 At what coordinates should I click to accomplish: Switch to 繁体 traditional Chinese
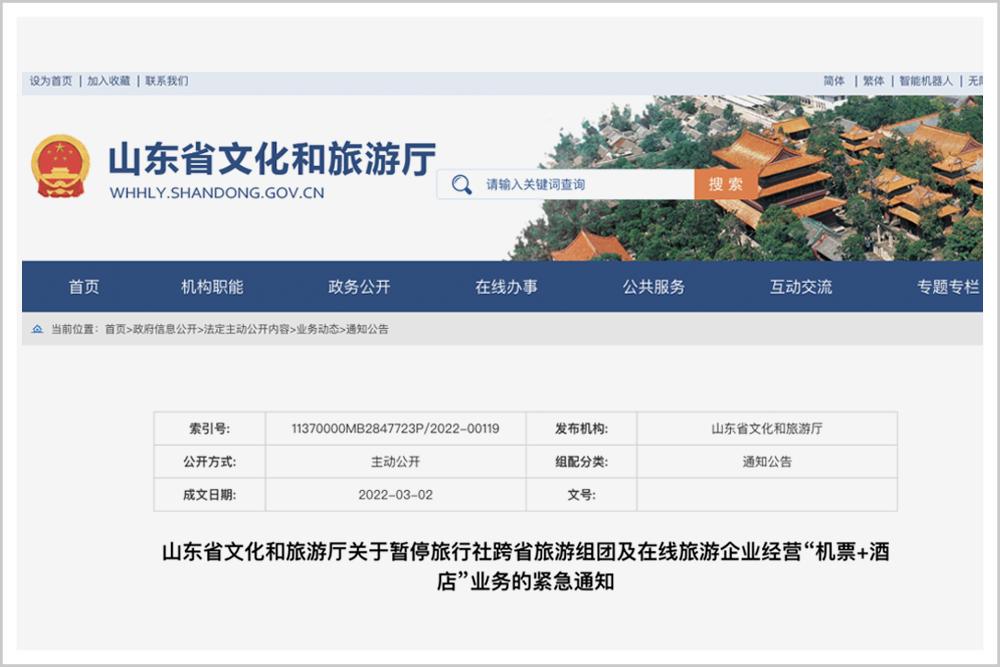pyautogui.click(x=874, y=81)
